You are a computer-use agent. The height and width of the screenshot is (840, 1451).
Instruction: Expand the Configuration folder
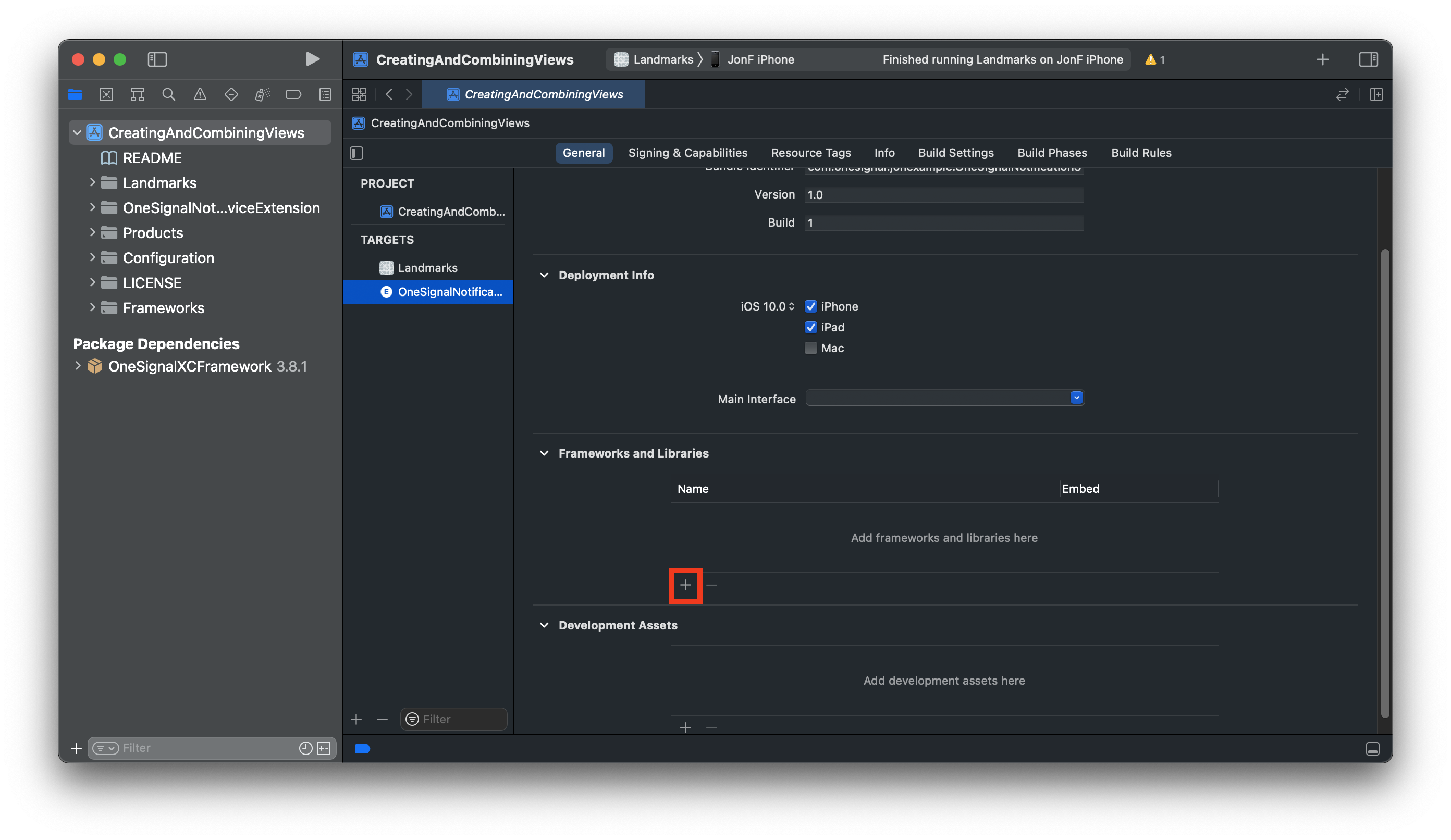[x=92, y=257]
